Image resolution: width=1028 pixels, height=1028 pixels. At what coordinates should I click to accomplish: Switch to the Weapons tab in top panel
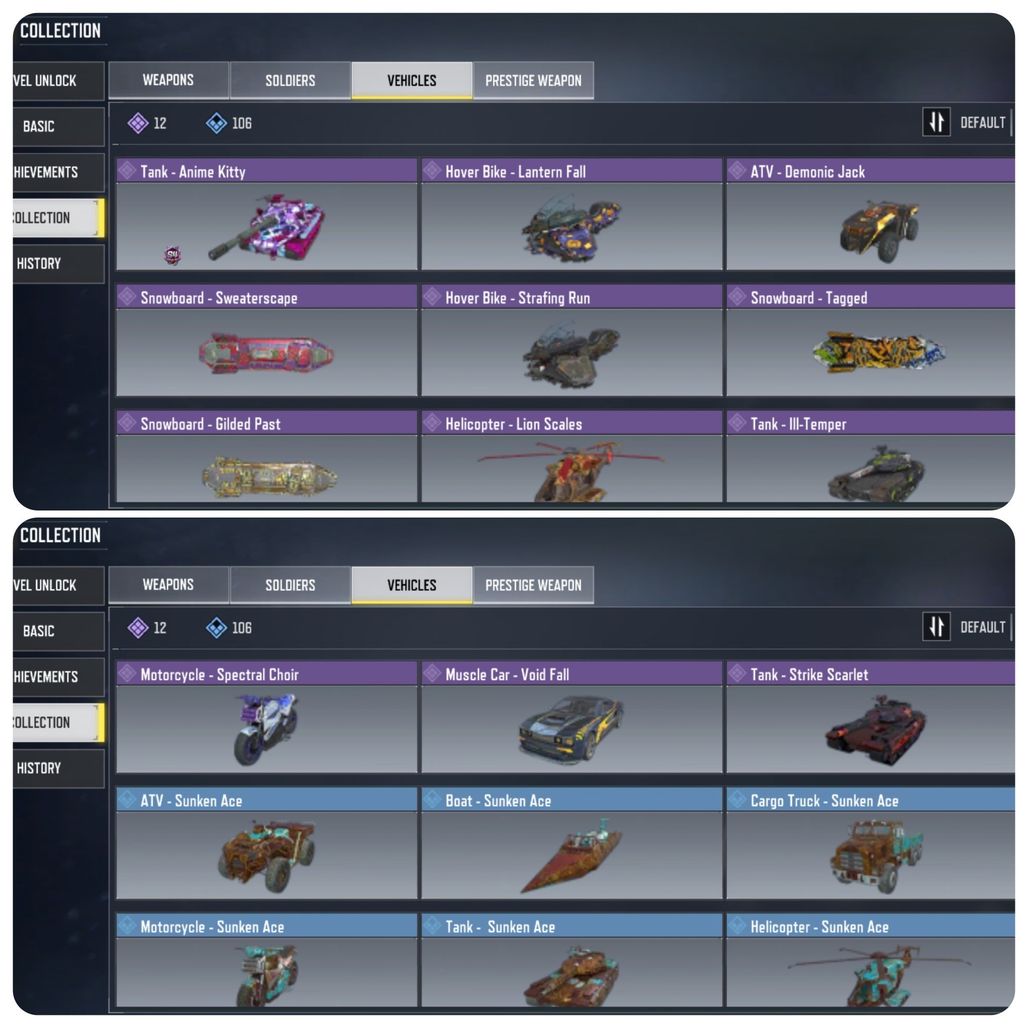(x=168, y=80)
